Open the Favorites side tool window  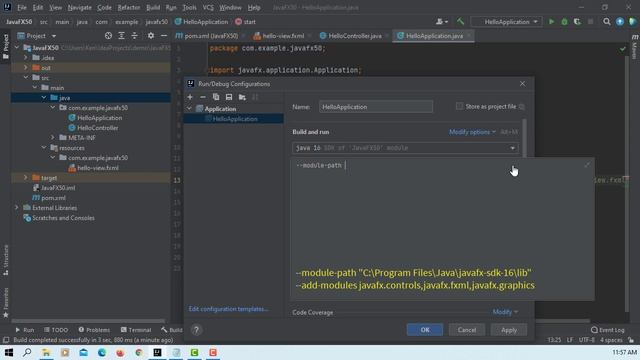coord(6,303)
